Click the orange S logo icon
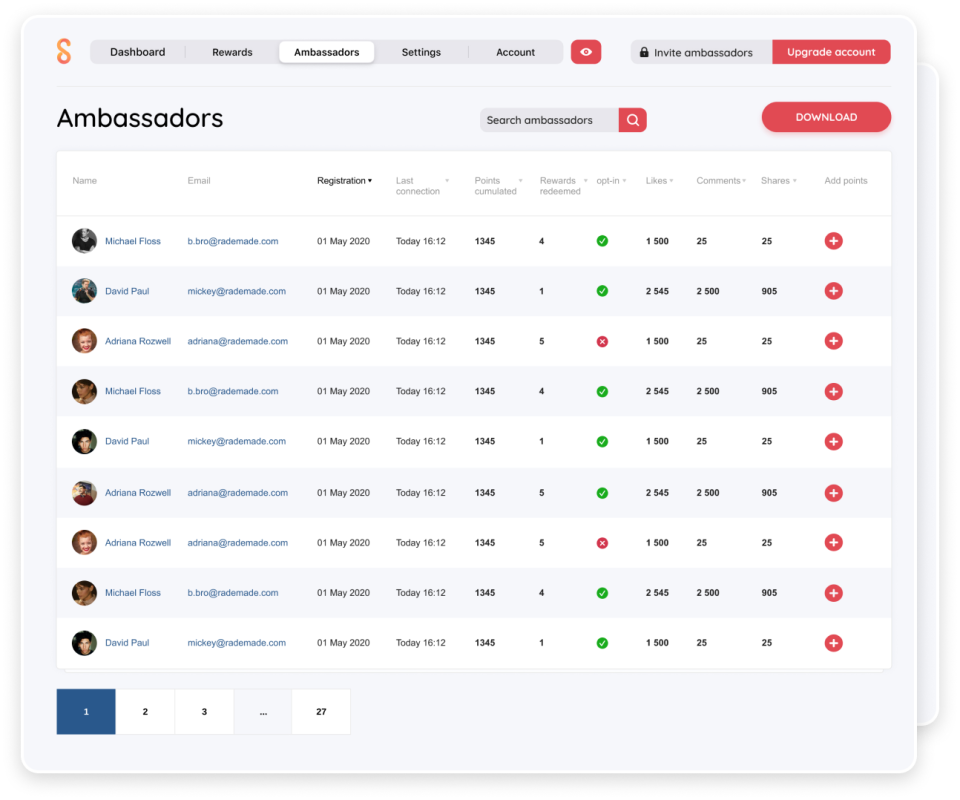The width and height of the screenshot is (960, 800). point(64,51)
